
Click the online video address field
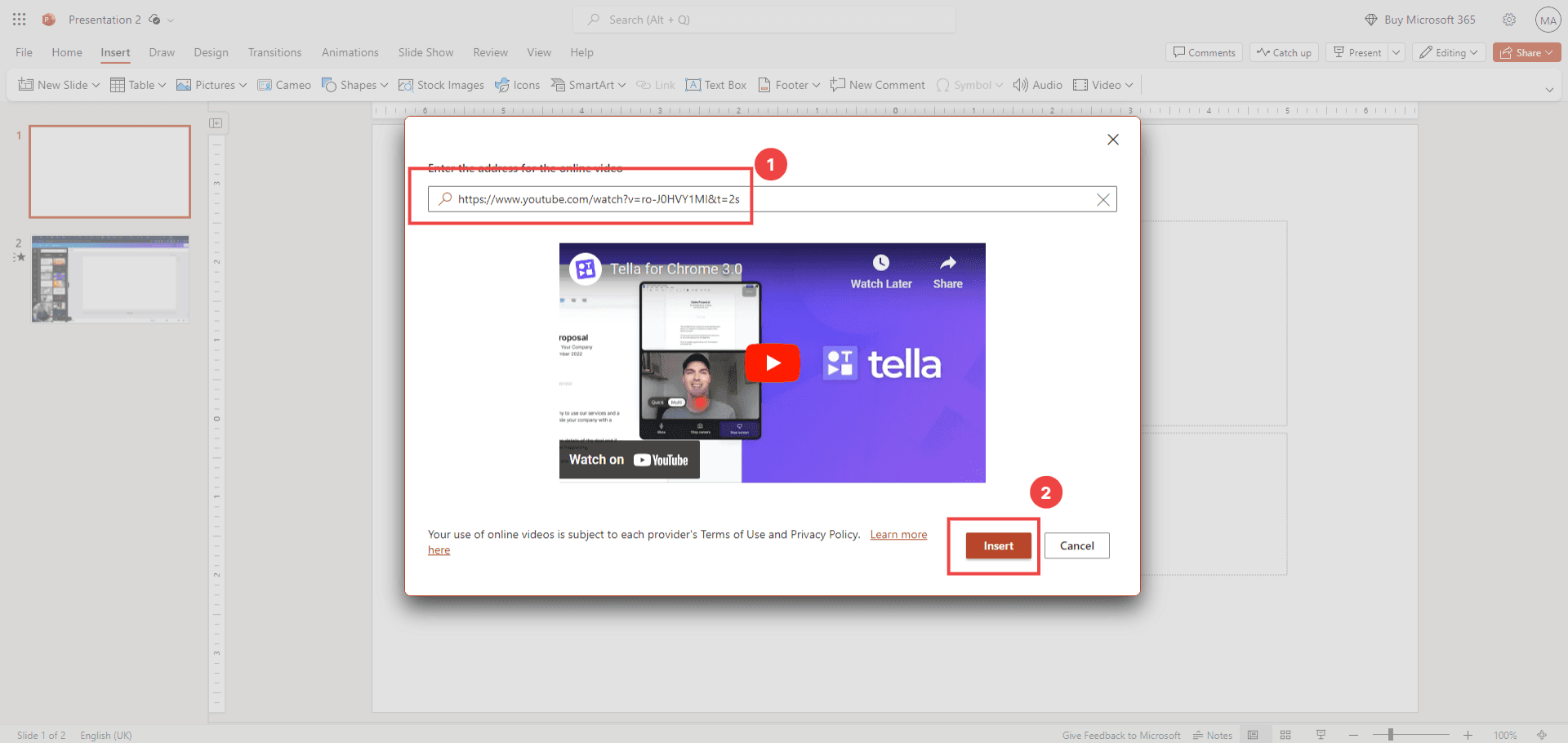(772, 199)
